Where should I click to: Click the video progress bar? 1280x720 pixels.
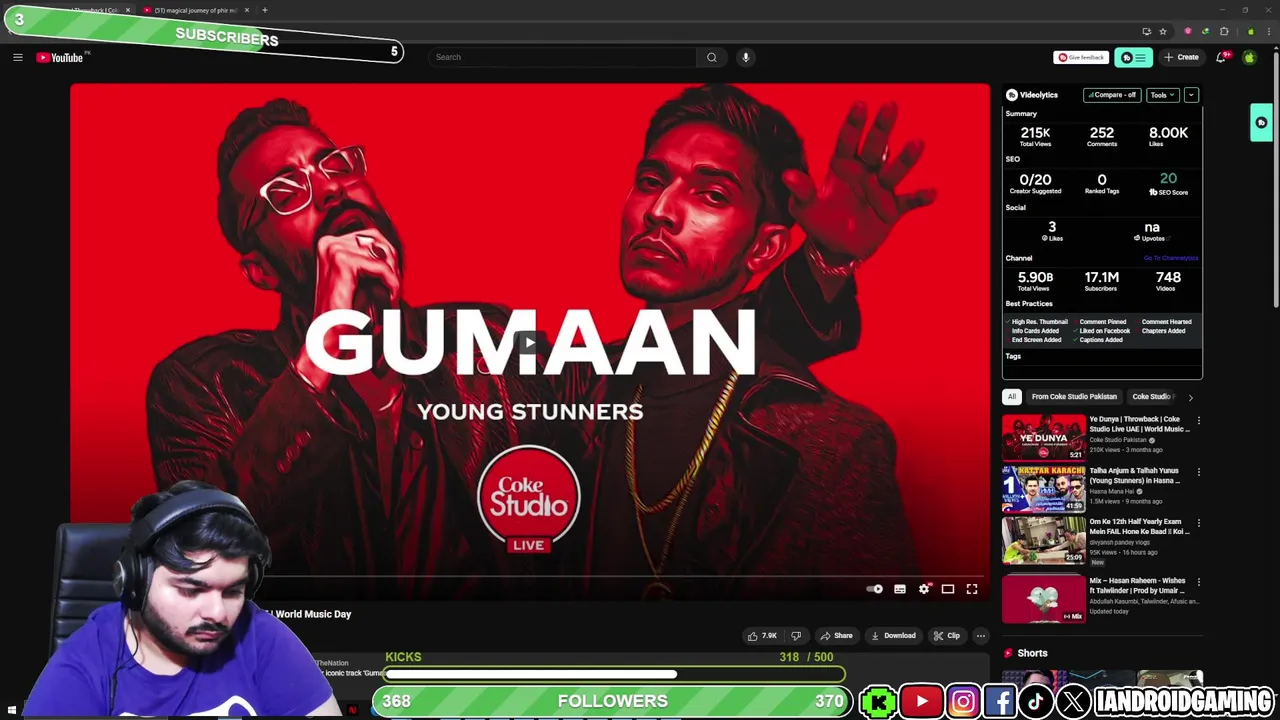click(x=530, y=576)
